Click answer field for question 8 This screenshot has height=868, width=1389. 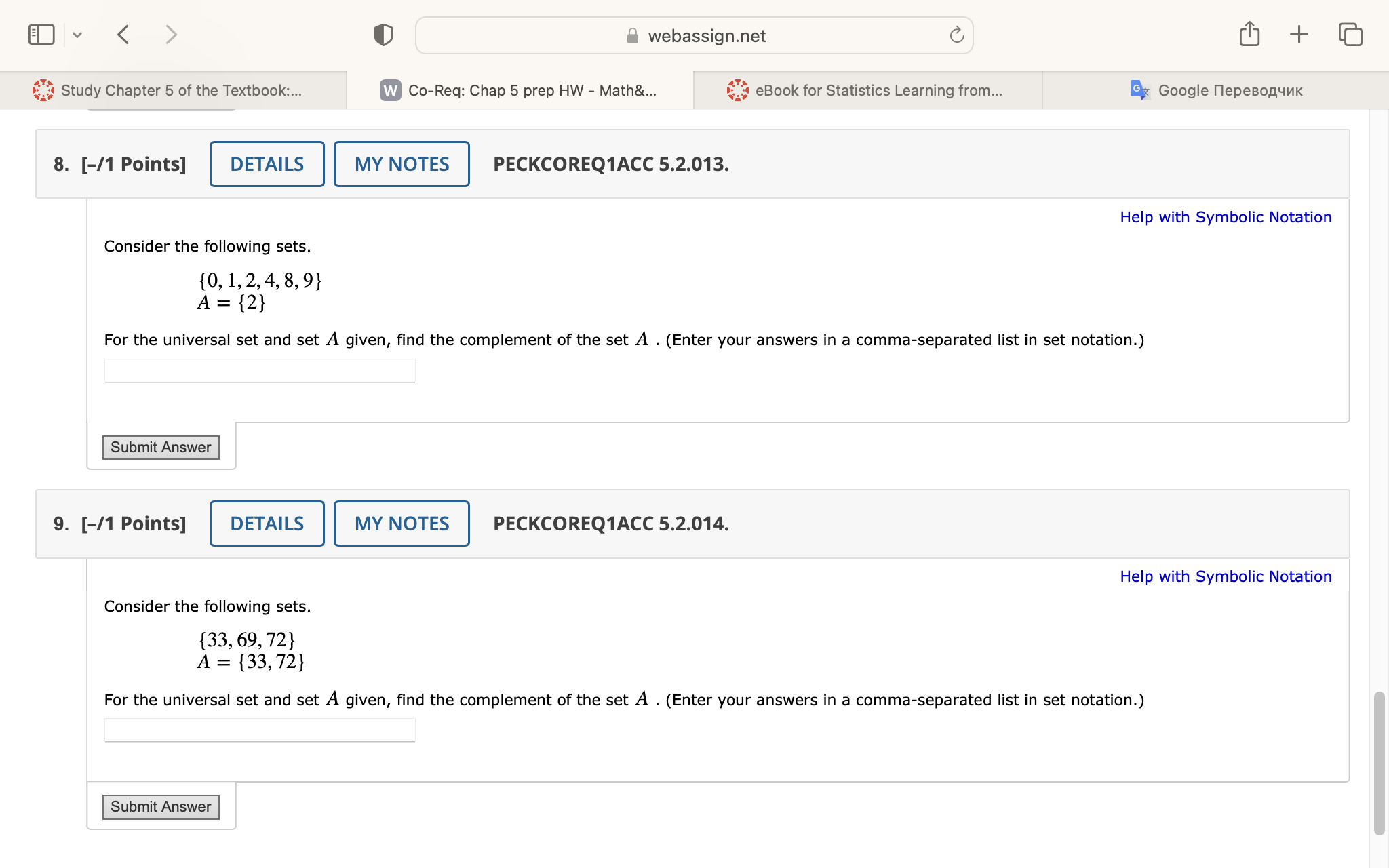[260, 371]
